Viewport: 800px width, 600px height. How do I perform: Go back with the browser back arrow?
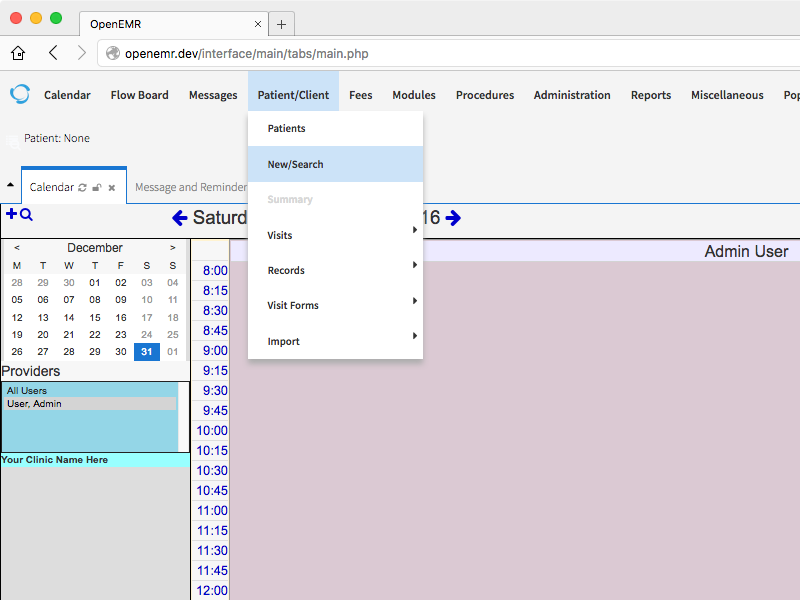[53, 53]
